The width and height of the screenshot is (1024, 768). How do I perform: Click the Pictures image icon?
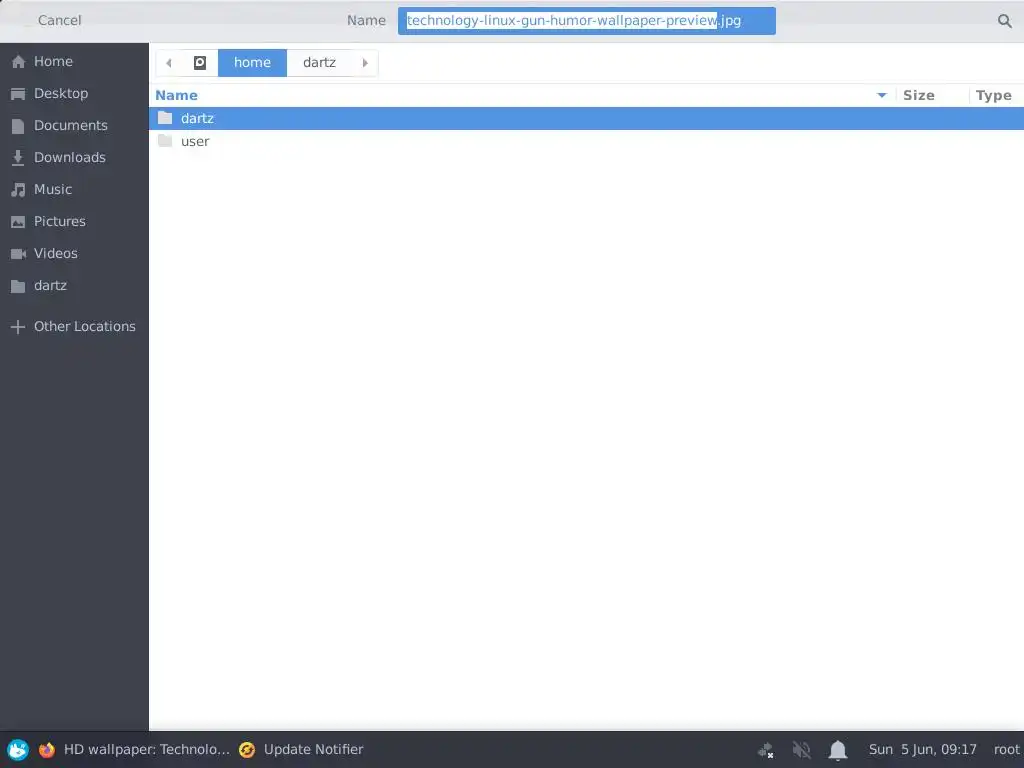(18, 222)
